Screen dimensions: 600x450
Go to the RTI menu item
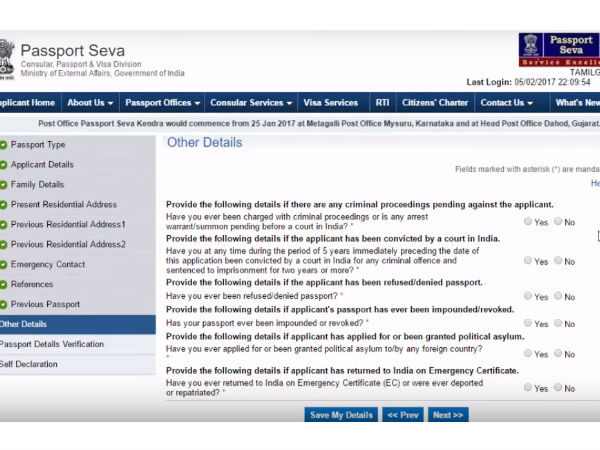pos(382,103)
